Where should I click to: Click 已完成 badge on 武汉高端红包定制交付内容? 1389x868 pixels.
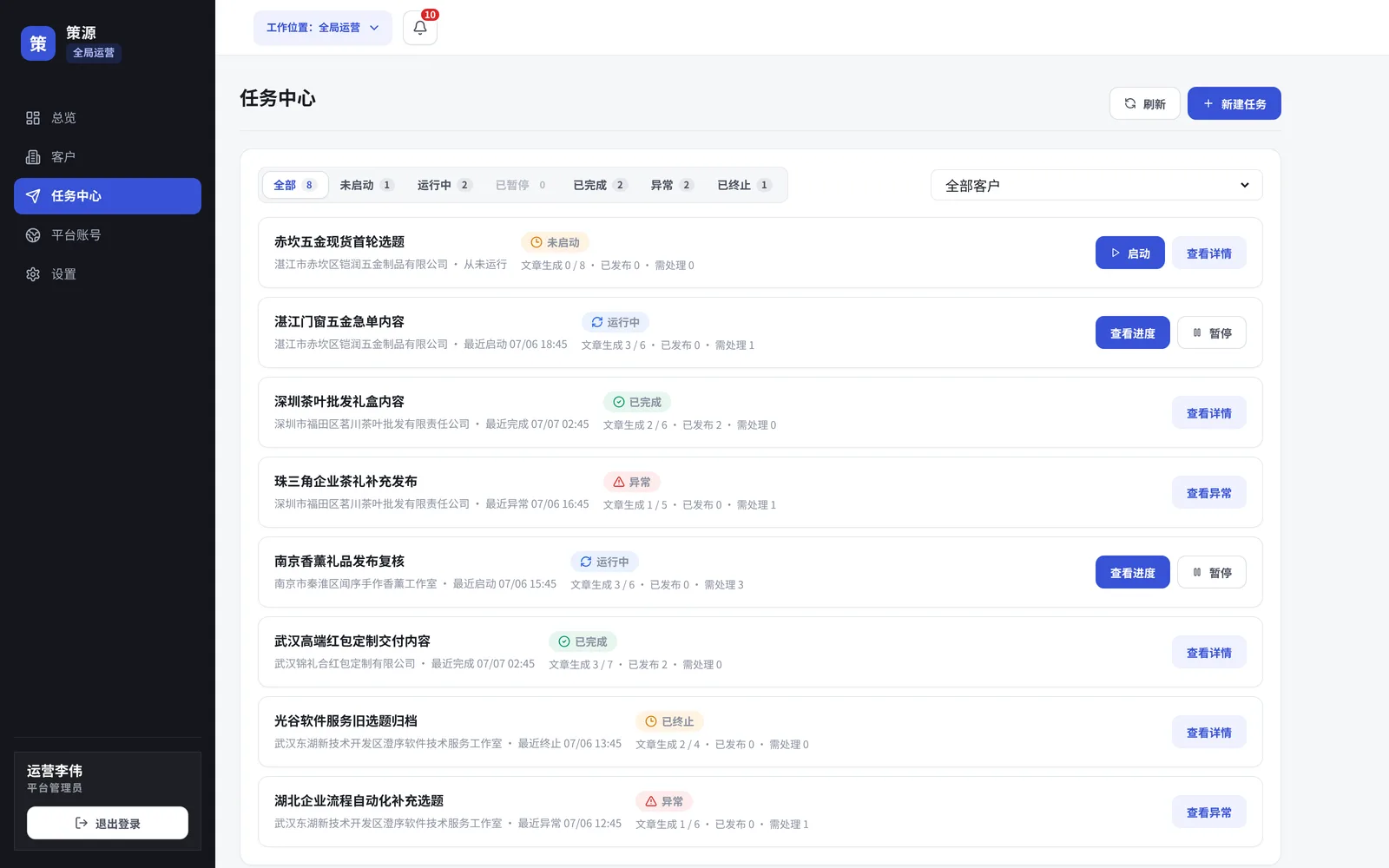coord(583,641)
